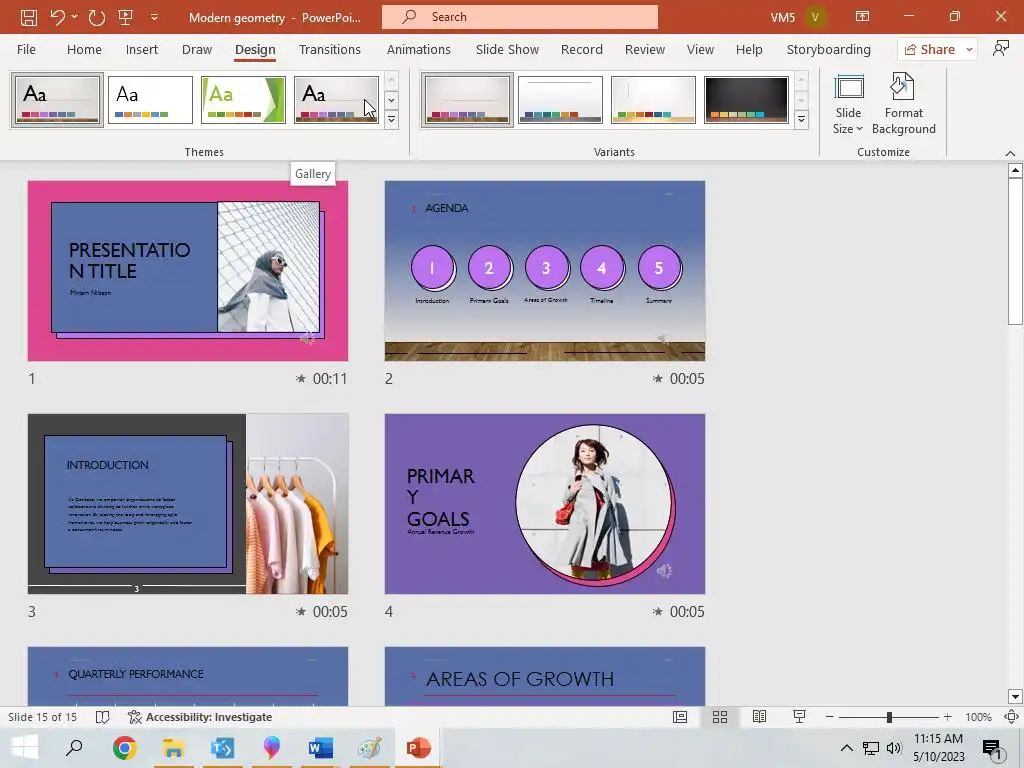Open the Review tab
This screenshot has width=1024, height=768.
(645, 50)
